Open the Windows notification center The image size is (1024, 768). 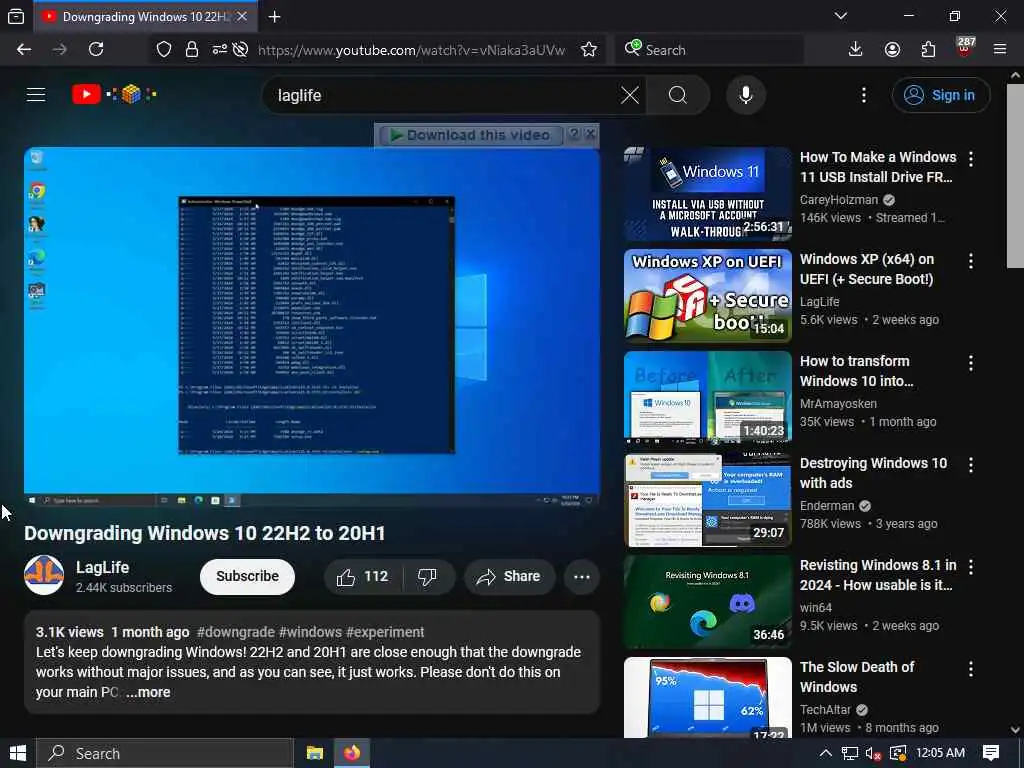(x=991, y=754)
